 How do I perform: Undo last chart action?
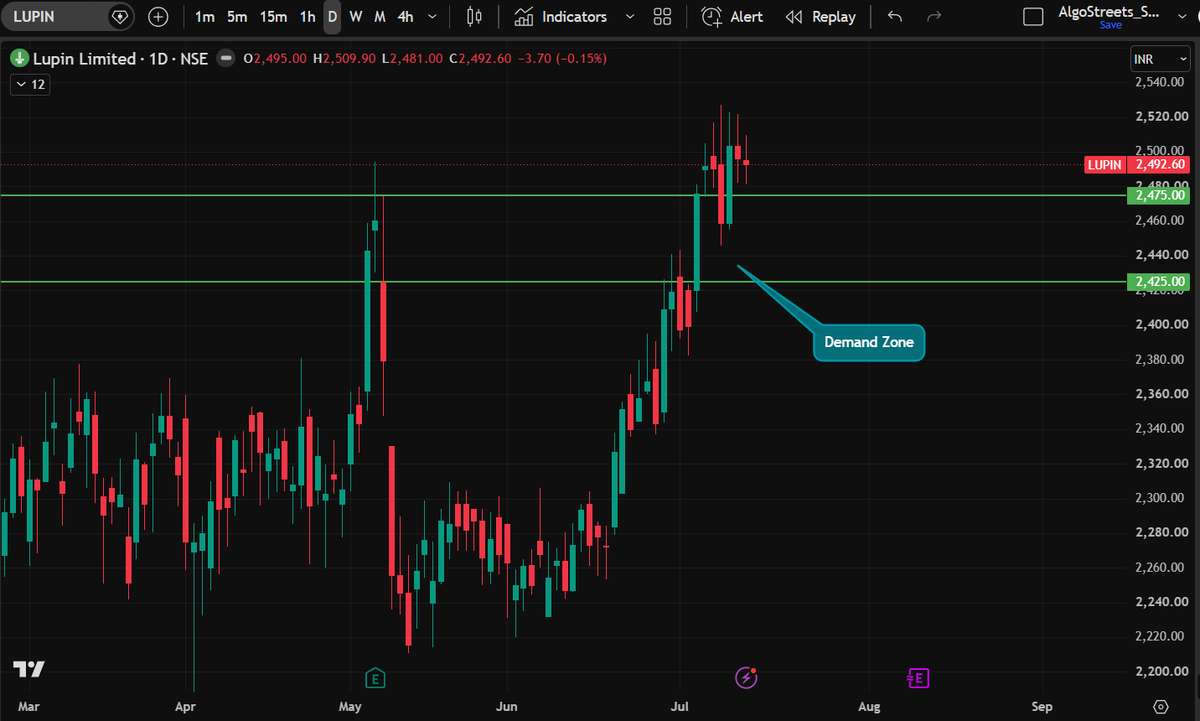click(895, 17)
